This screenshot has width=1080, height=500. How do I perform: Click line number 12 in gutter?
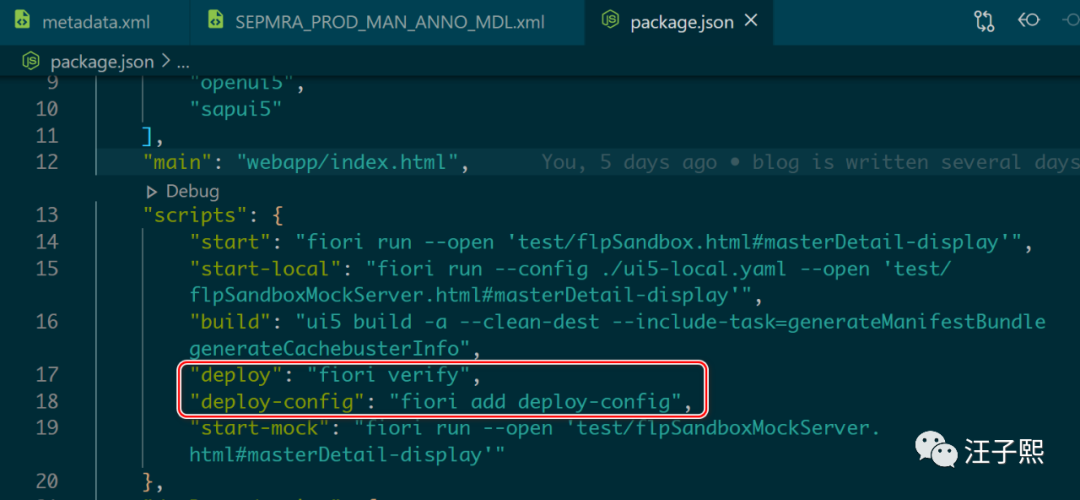point(45,163)
